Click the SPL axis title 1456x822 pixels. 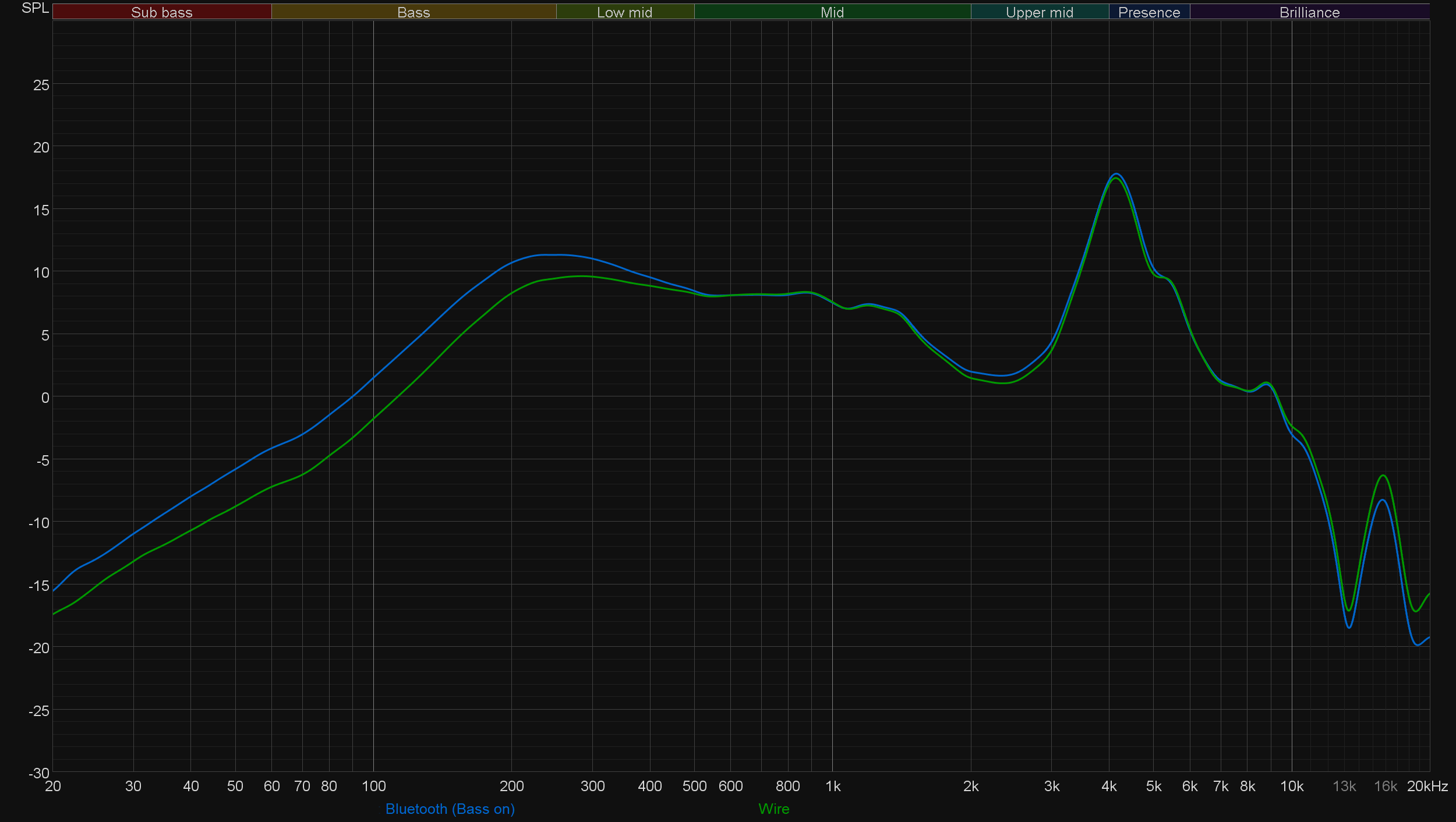35,8
